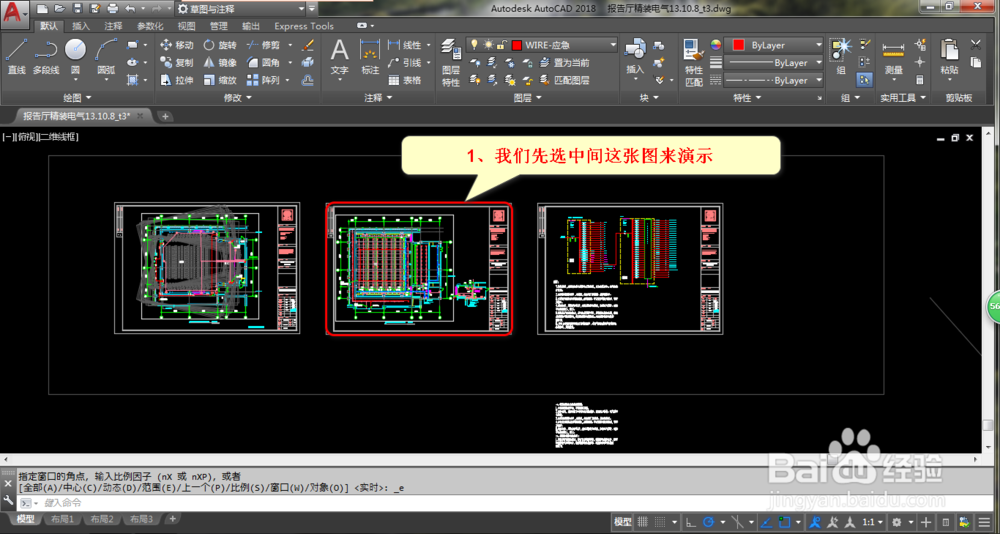Click the 组 group tool
1000x534 pixels.
841,56
